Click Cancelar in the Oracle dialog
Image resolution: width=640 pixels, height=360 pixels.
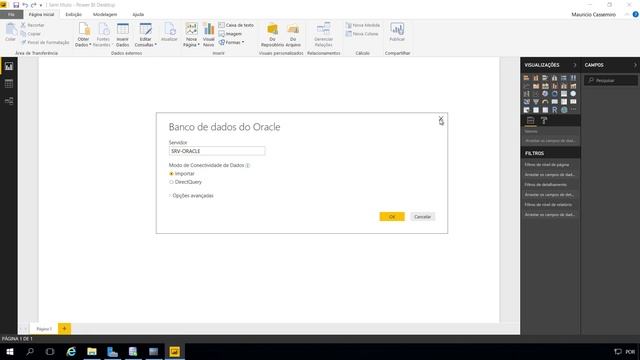[x=422, y=217]
